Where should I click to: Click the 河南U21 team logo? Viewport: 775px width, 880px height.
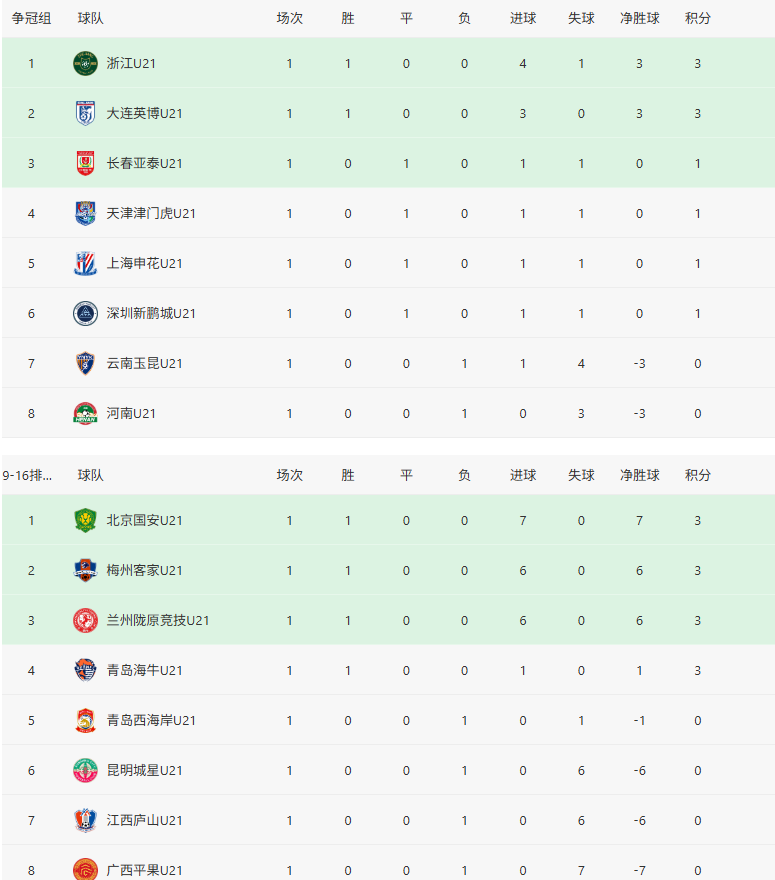[x=85, y=413]
